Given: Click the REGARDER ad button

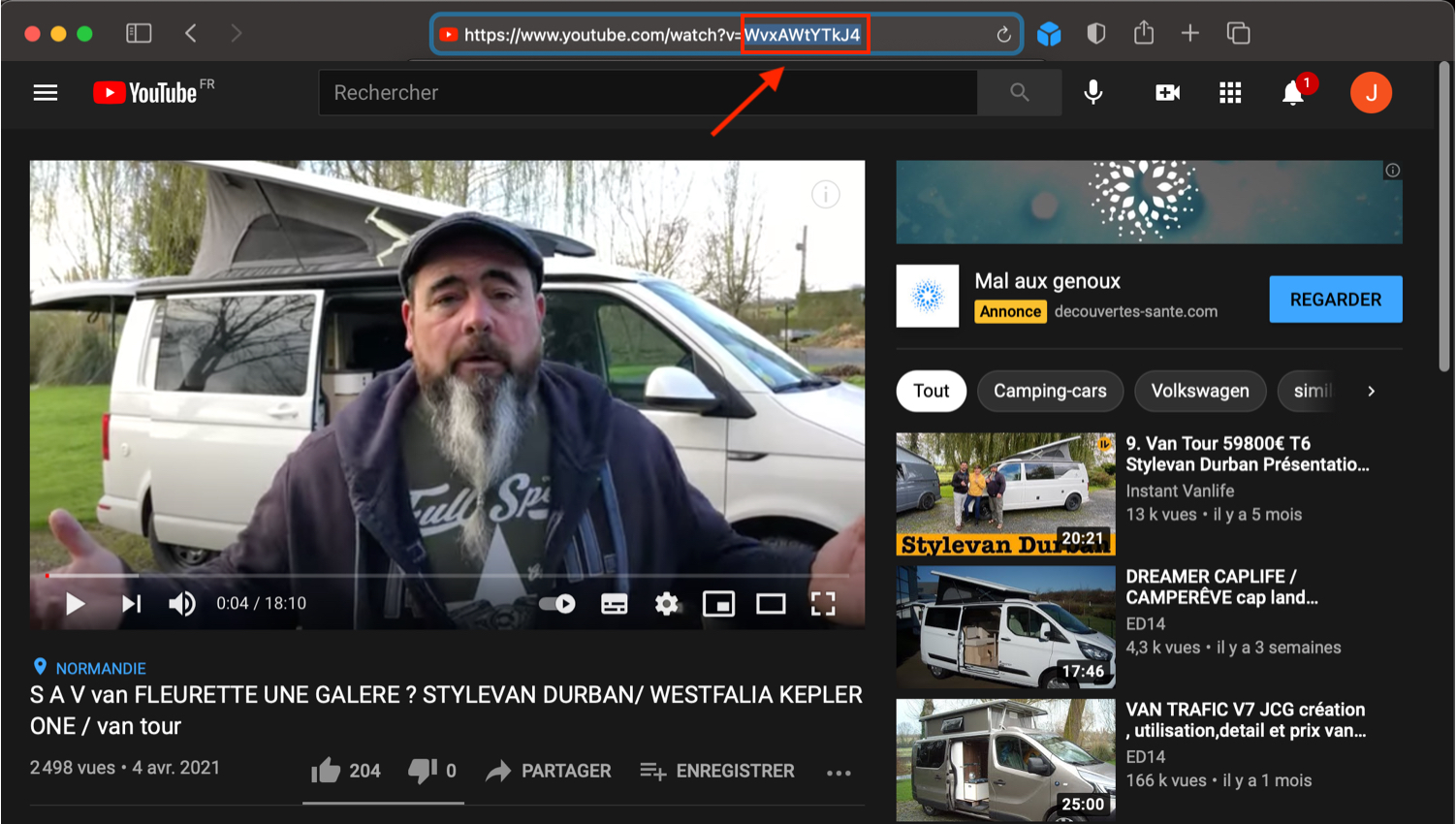Looking at the screenshot, I should tap(1335, 300).
